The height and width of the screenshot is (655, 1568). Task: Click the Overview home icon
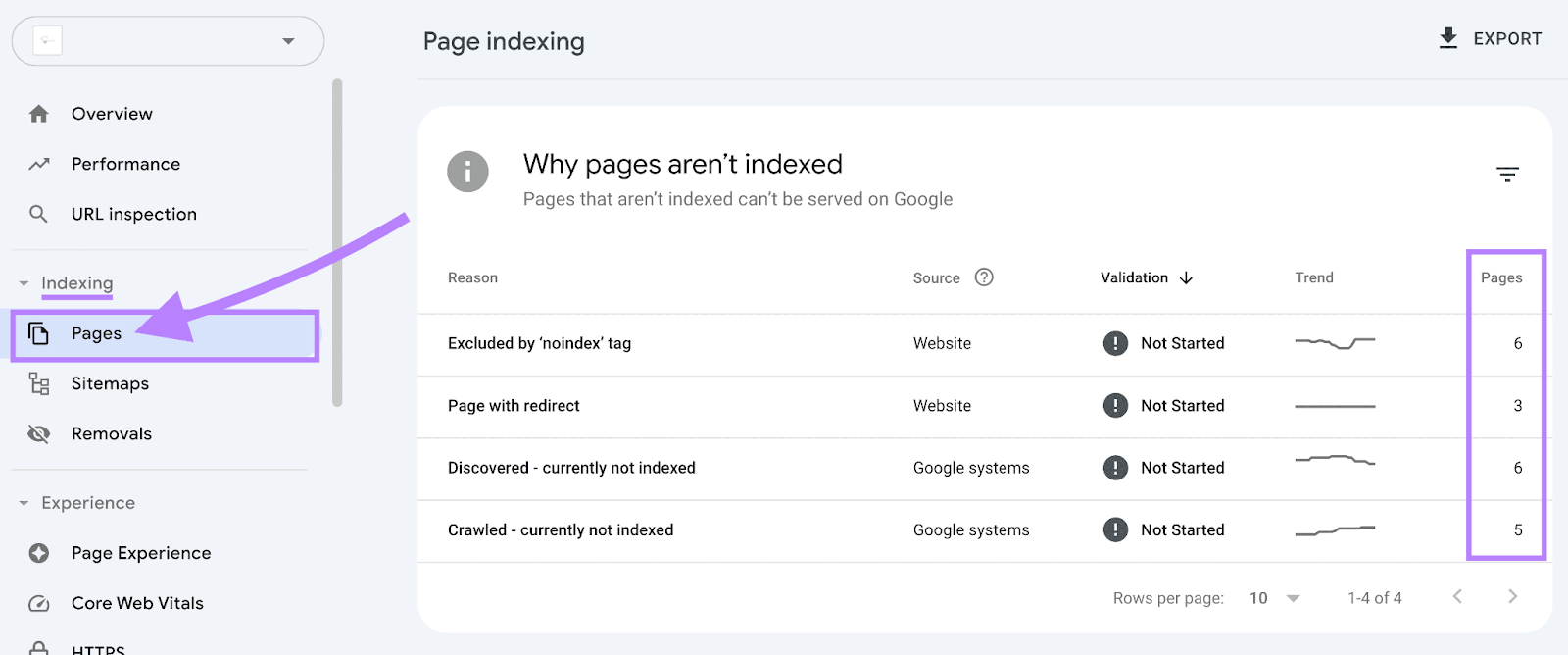coord(39,114)
